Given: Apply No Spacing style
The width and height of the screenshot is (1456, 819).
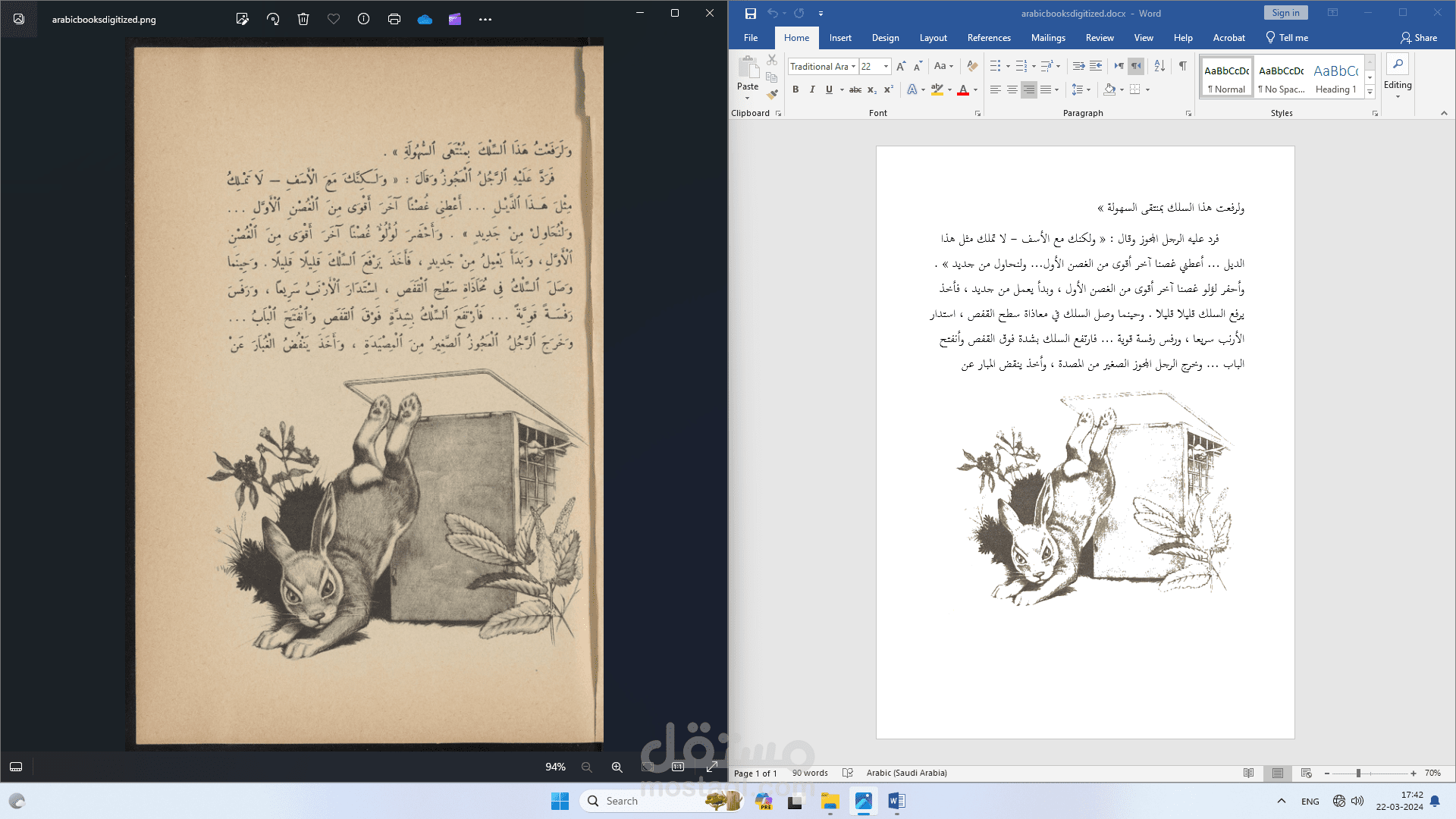Looking at the screenshot, I should (x=1282, y=77).
